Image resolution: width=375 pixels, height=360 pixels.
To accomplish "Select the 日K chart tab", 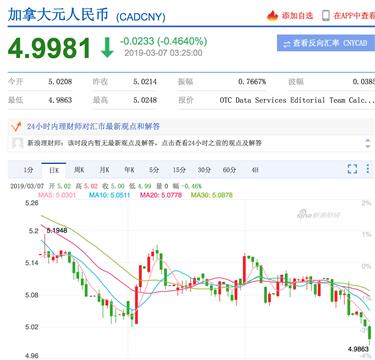I will [54, 170].
